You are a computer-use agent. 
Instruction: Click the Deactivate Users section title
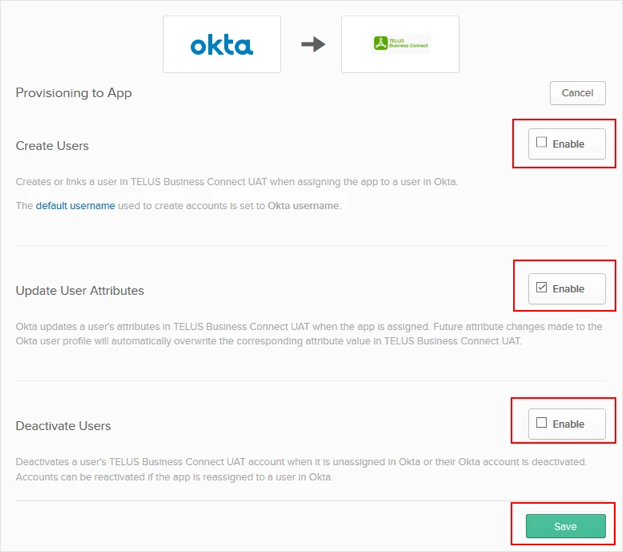[63, 426]
